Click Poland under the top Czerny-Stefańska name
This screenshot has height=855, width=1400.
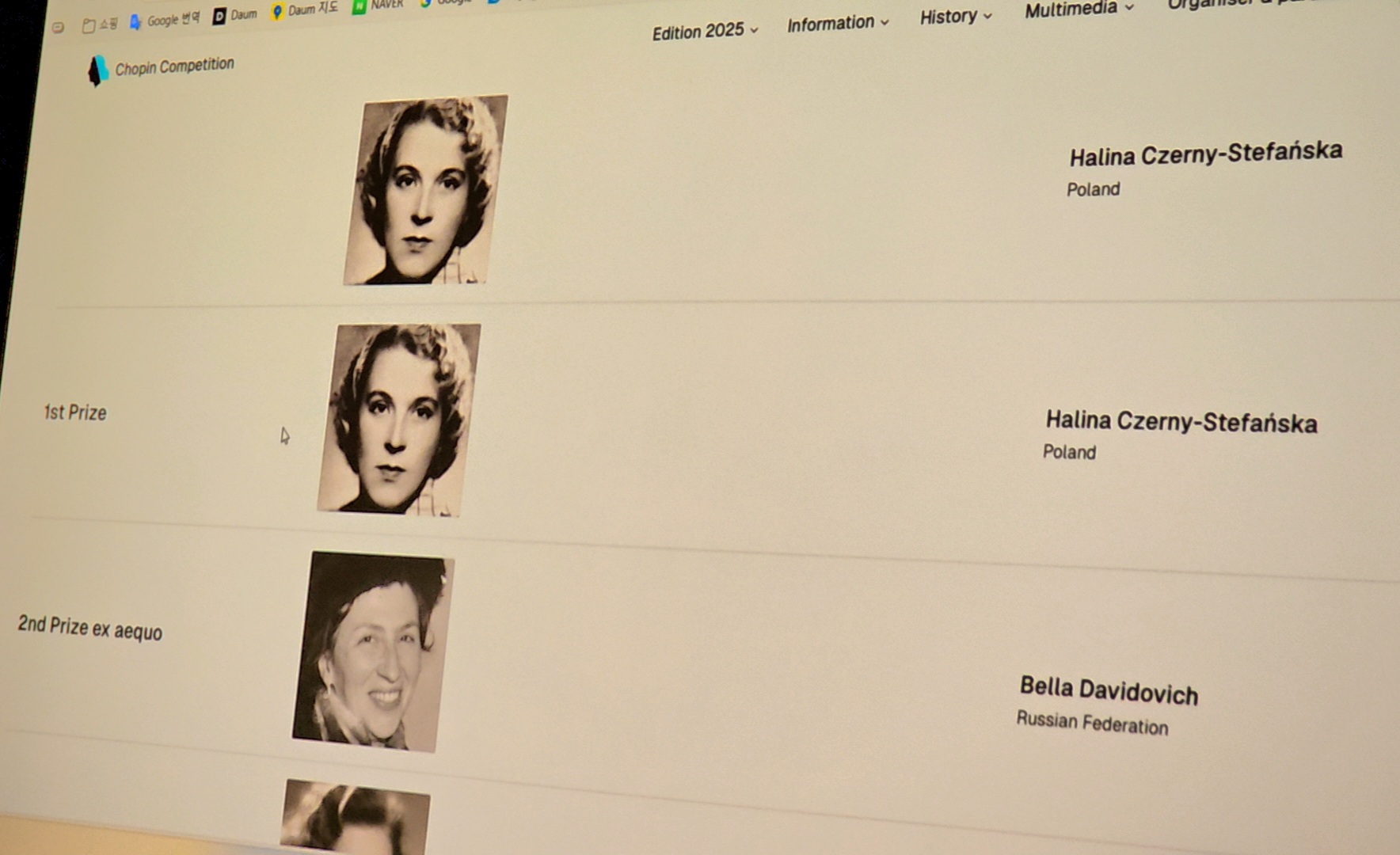pos(1093,189)
